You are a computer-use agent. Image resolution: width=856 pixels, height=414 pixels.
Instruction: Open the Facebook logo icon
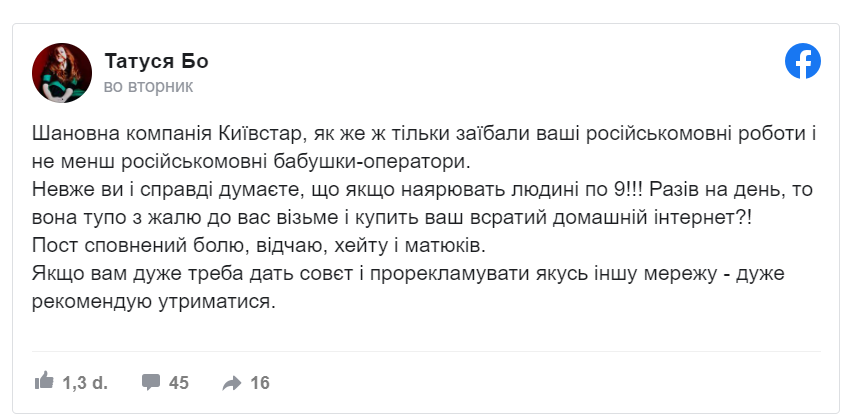click(802, 61)
